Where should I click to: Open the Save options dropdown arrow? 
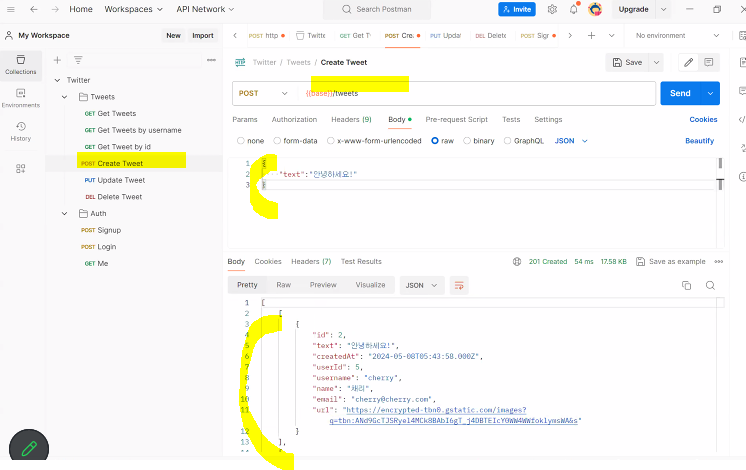(x=656, y=62)
